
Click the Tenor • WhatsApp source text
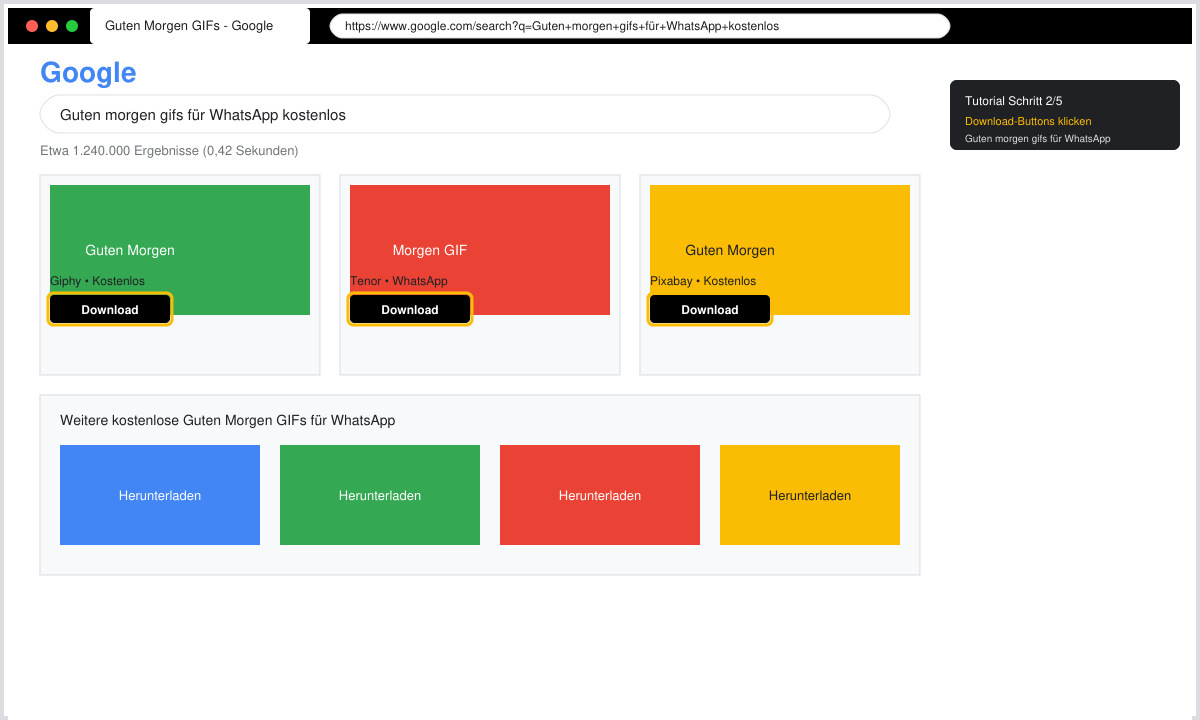click(x=399, y=281)
